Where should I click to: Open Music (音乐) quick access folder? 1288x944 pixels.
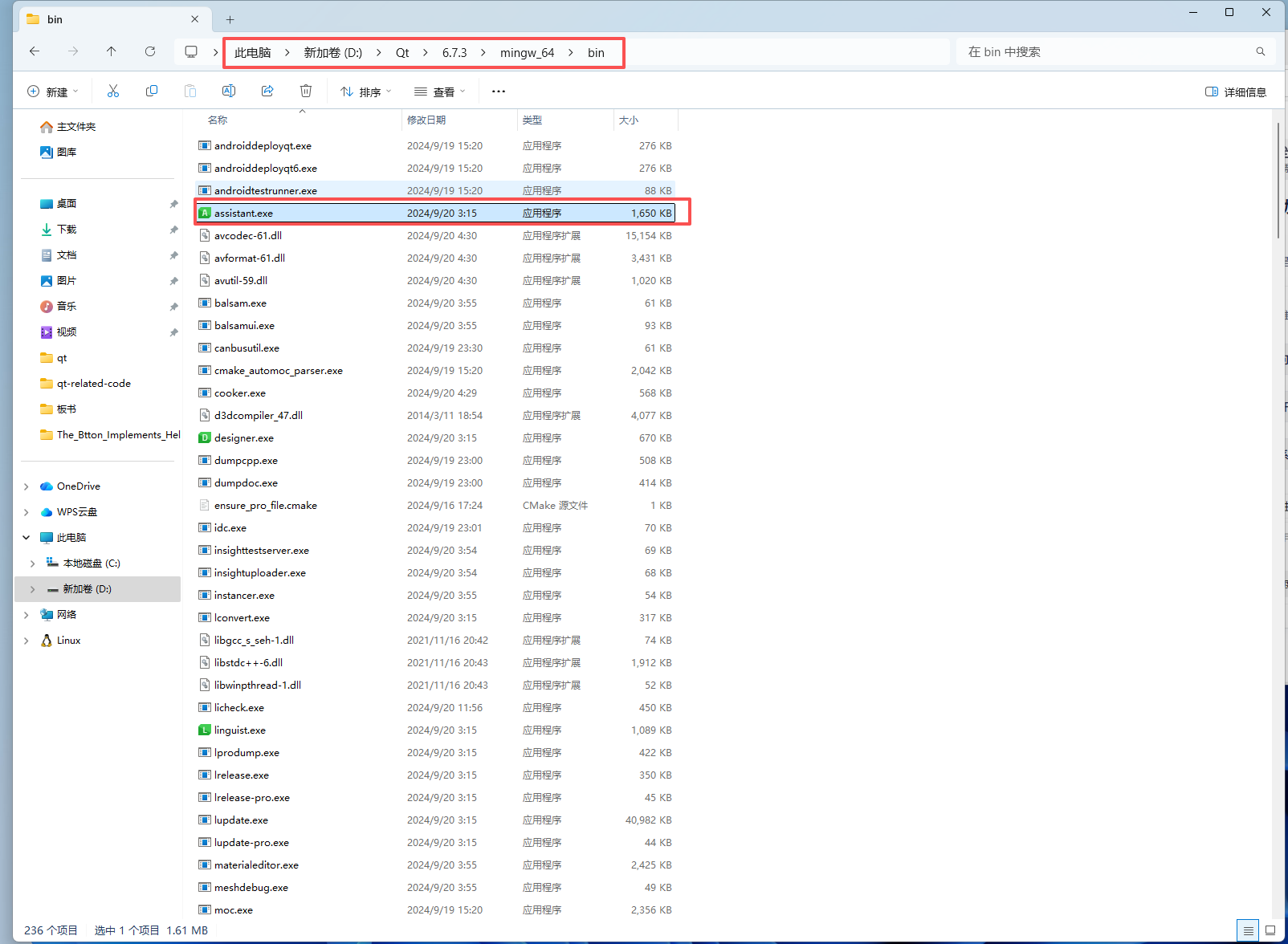coord(59,307)
